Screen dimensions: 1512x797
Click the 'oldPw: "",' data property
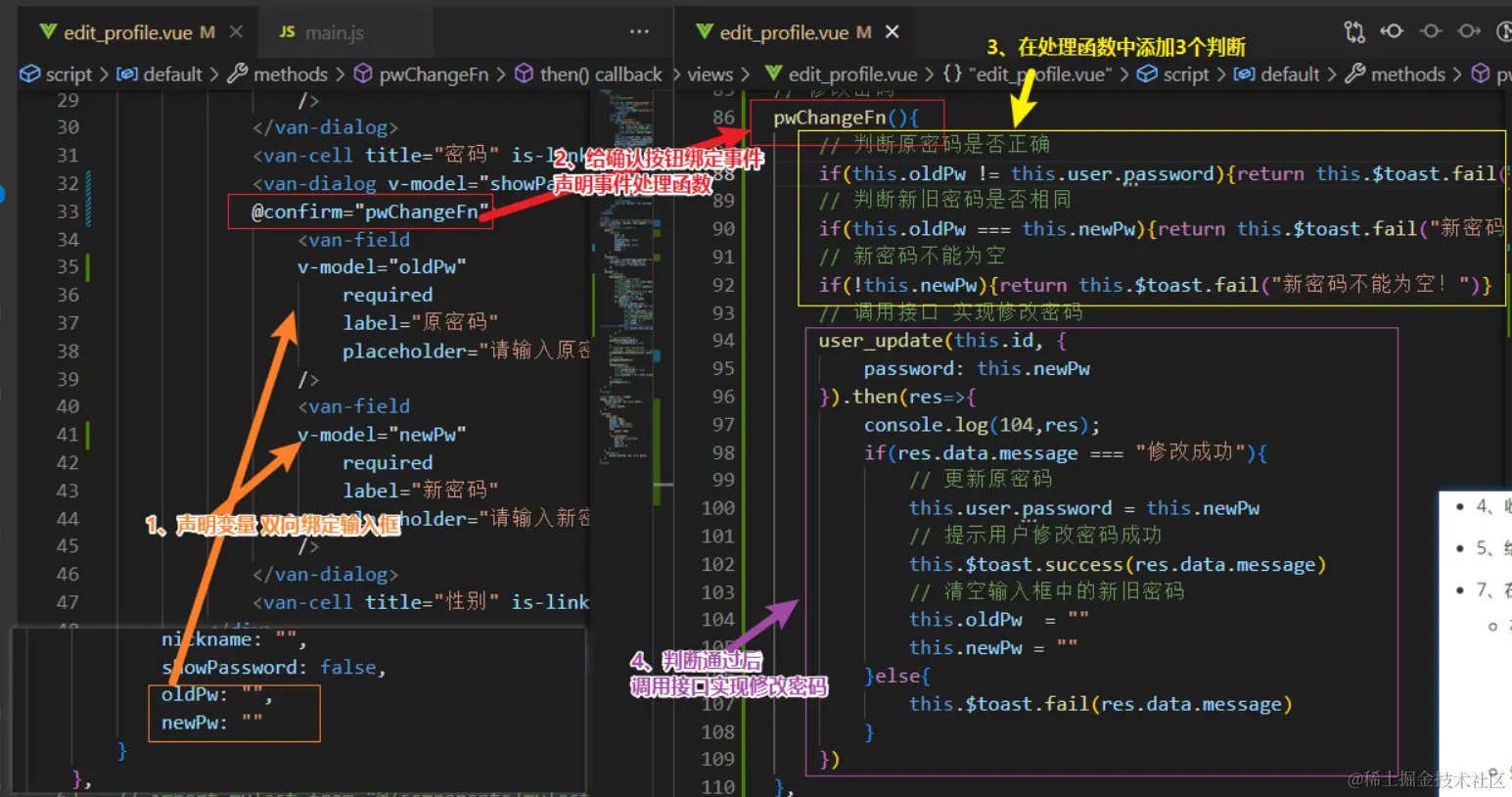217,694
